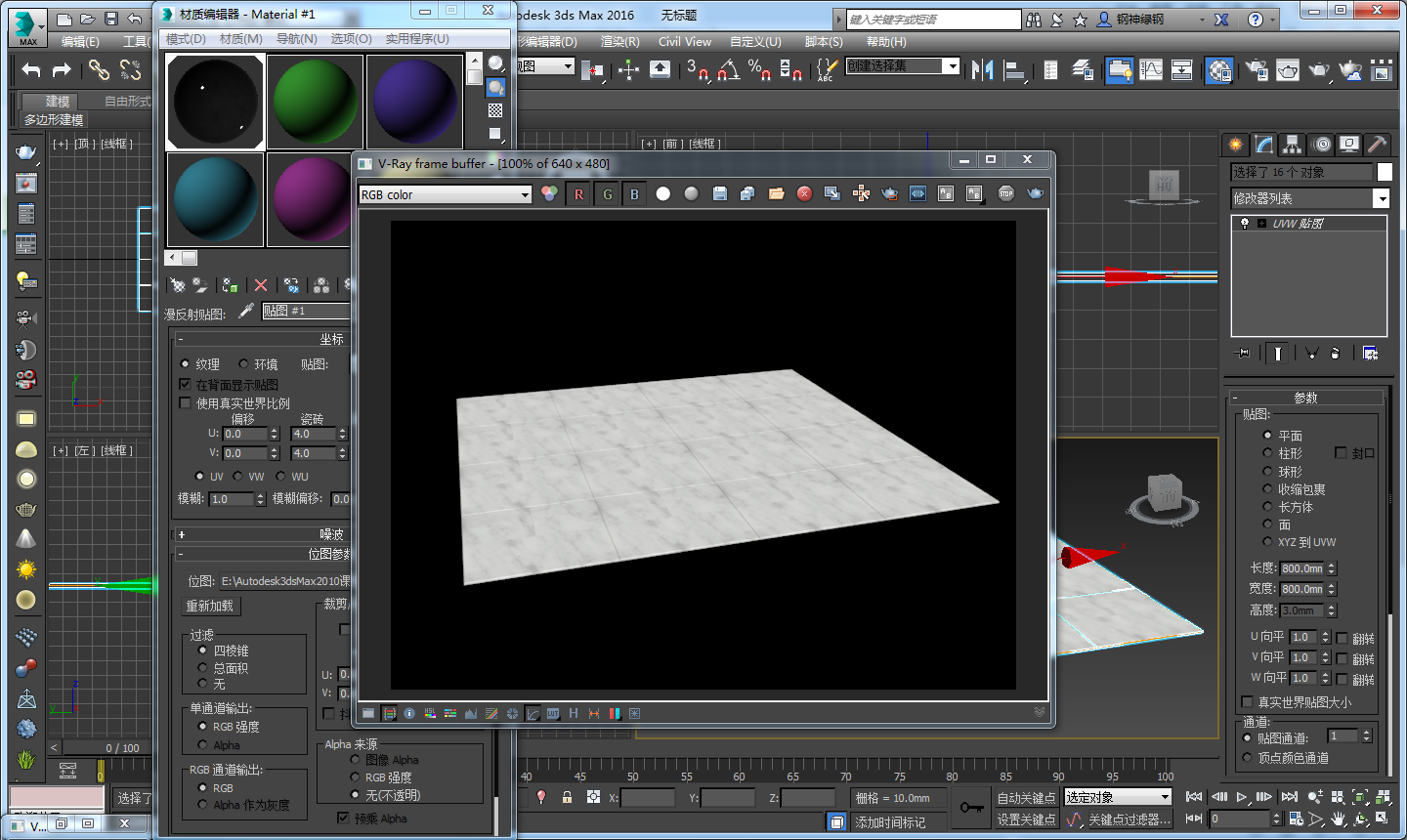Open the Curve Editor from main toolbar
This screenshot has height=840, width=1407.
[x=1151, y=69]
